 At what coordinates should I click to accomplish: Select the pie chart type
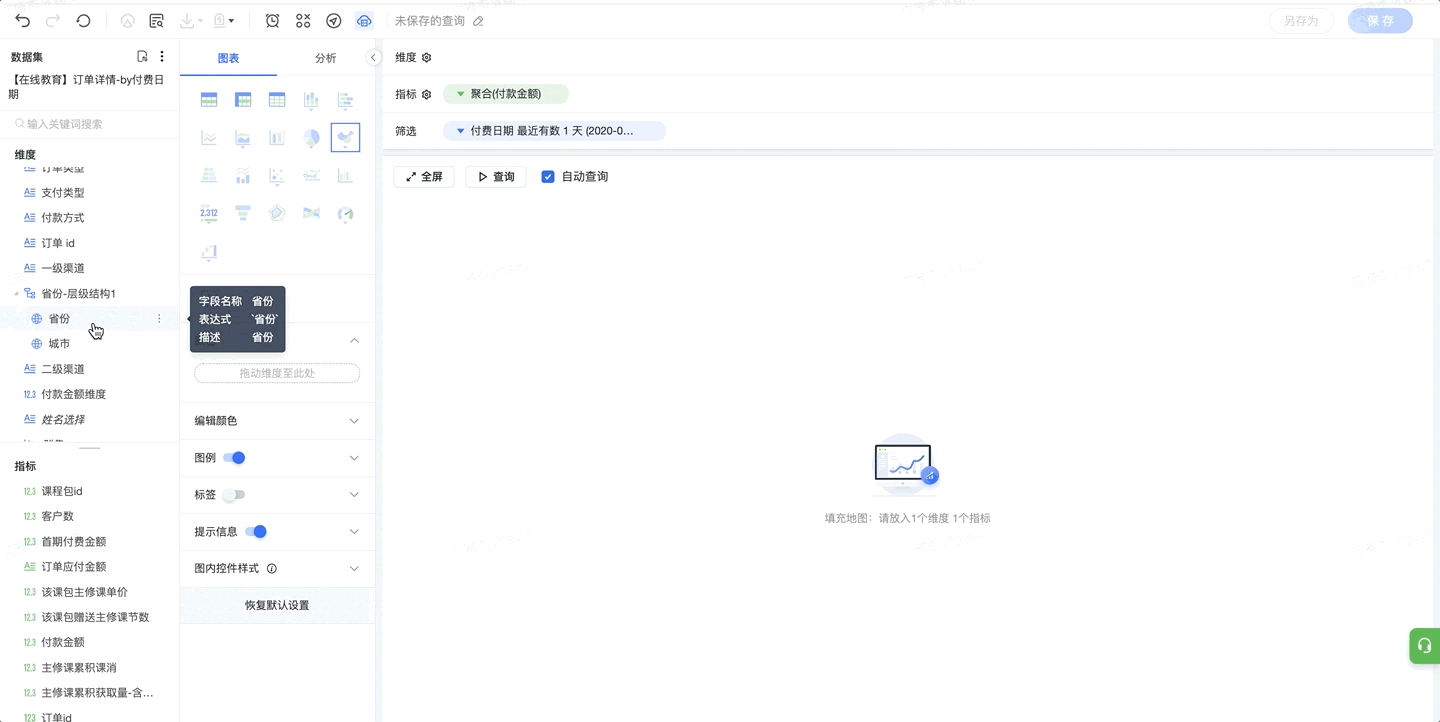(311, 138)
